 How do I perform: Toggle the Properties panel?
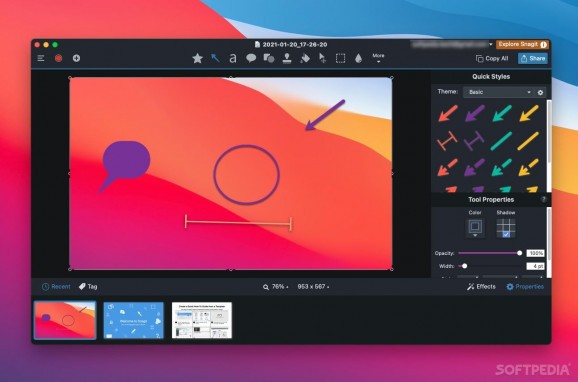click(x=525, y=286)
